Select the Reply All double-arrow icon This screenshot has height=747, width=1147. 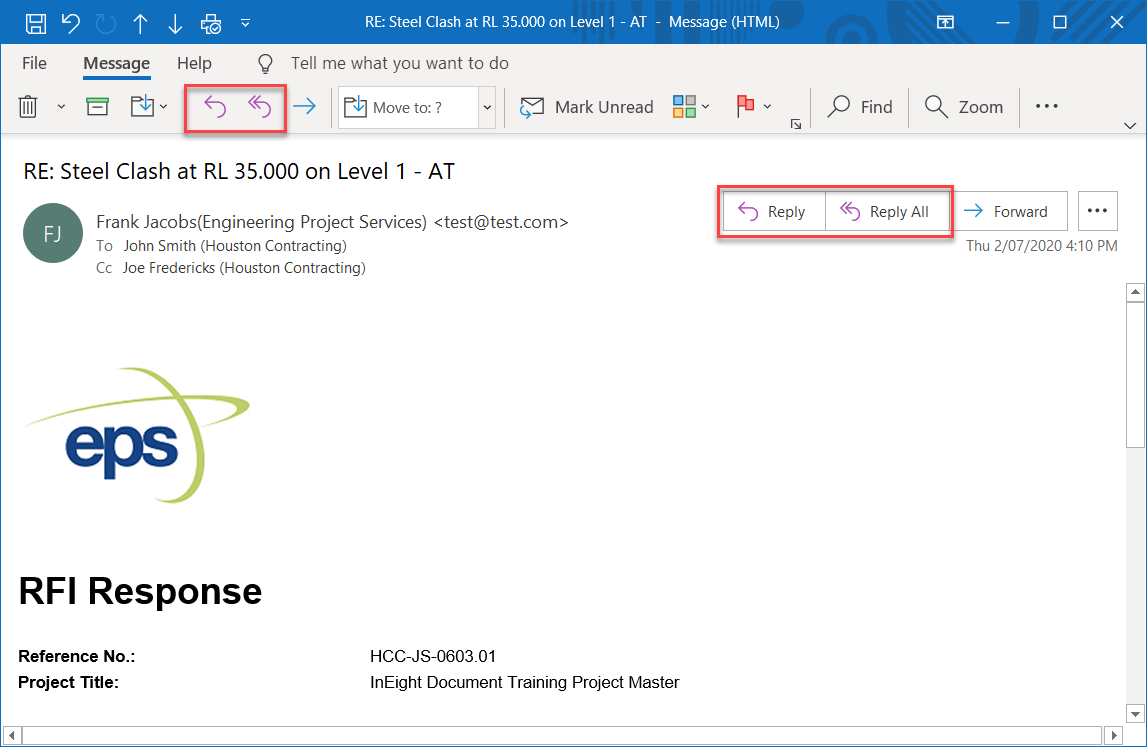tap(259, 106)
